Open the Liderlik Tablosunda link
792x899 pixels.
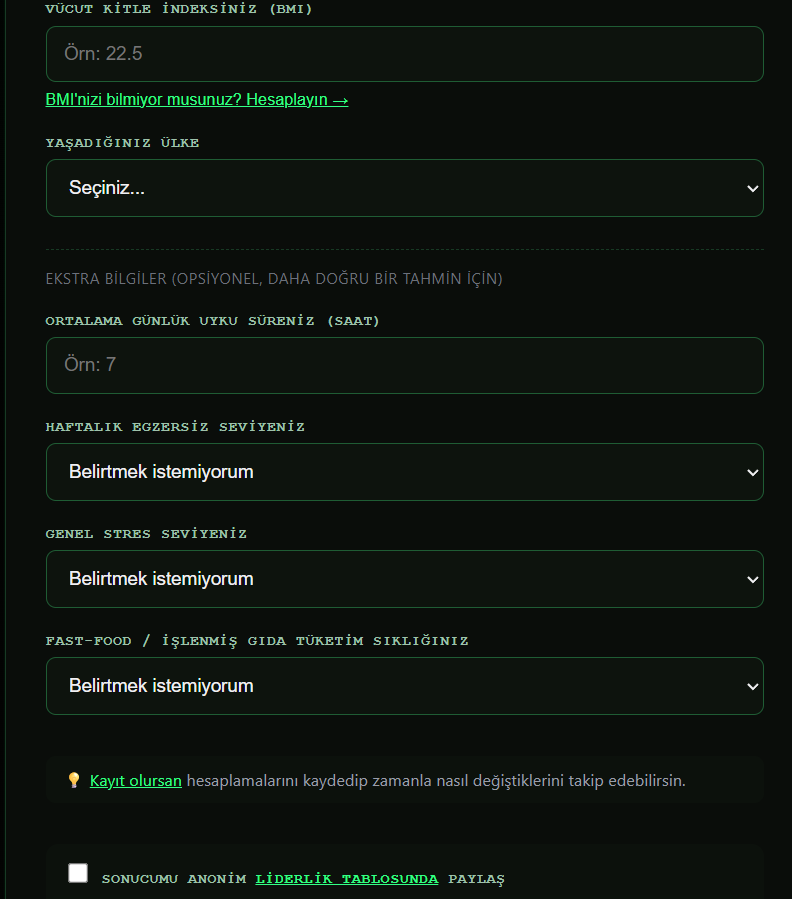pyautogui.click(x=346, y=879)
